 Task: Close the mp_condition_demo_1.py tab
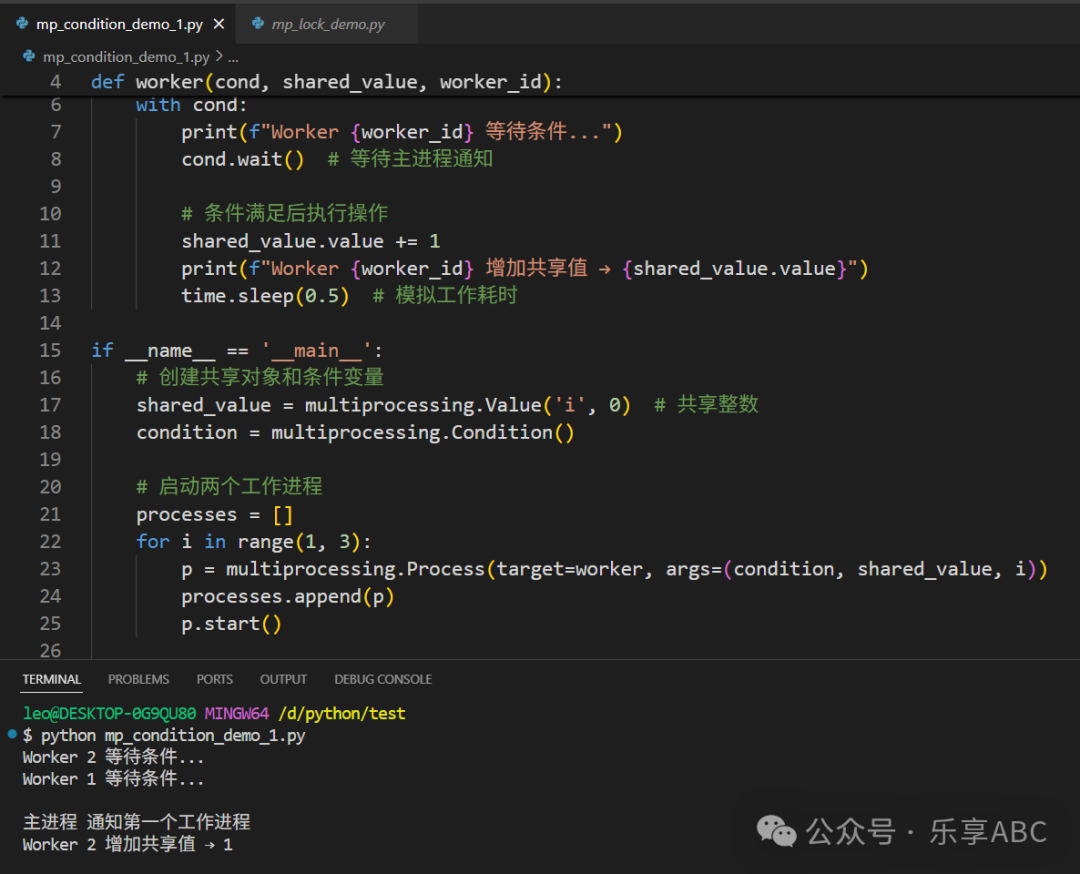pos(219,24)
